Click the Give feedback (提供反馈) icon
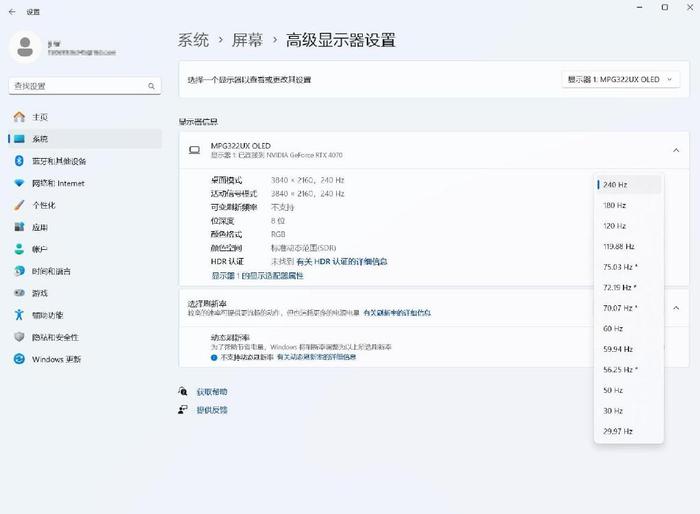Screen dimensions: 700x514 coord(183,410)
